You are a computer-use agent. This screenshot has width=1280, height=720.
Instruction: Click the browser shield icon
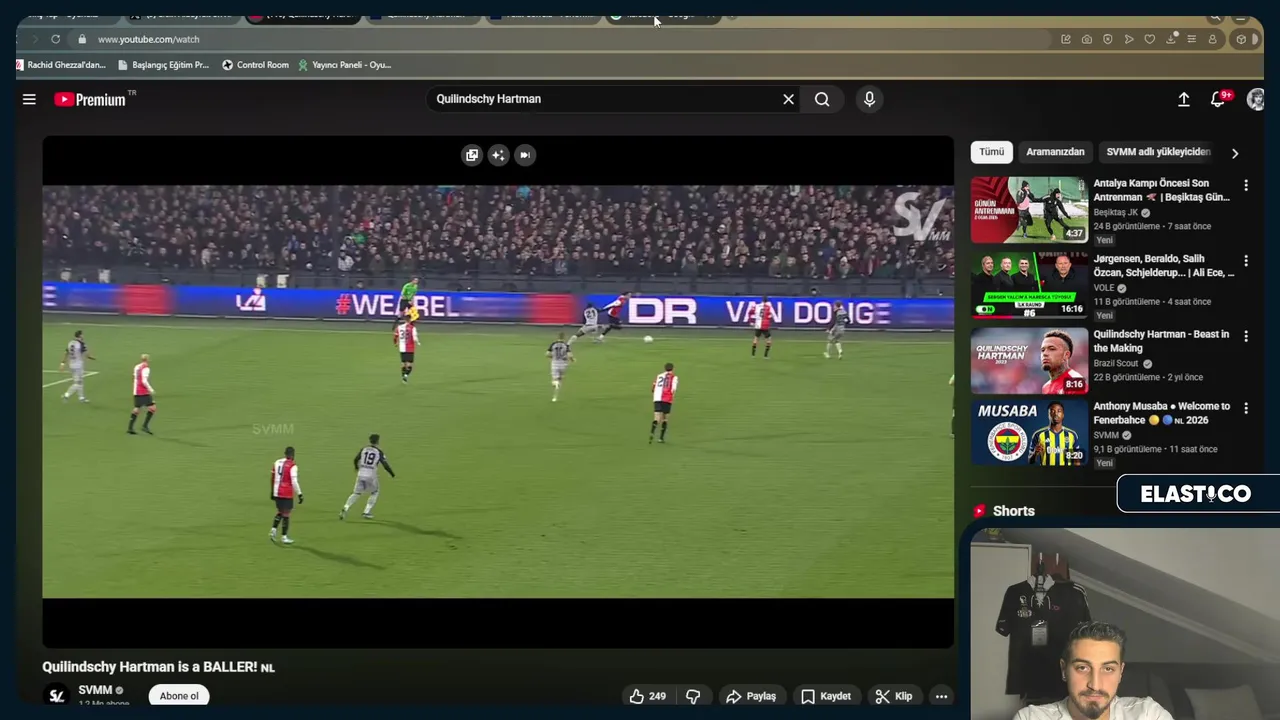1108,39
